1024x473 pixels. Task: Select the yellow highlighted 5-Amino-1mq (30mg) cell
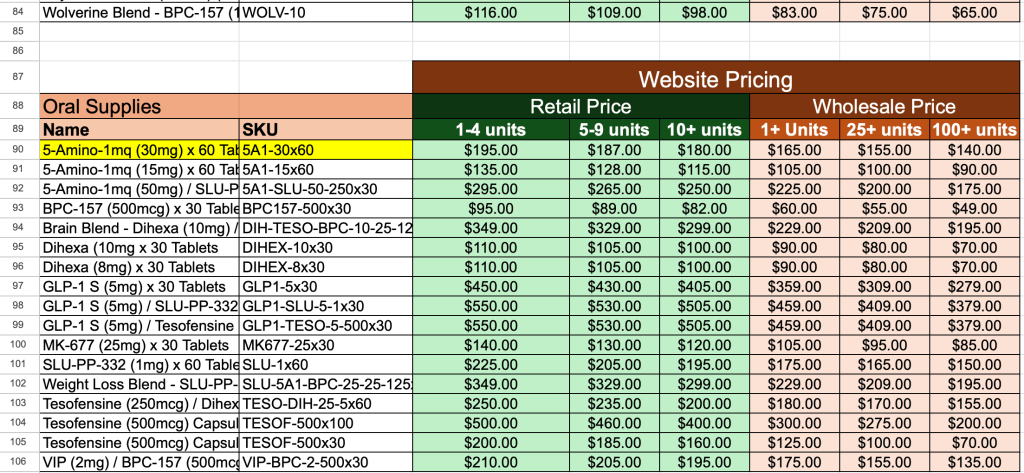(x=139, y=149)
